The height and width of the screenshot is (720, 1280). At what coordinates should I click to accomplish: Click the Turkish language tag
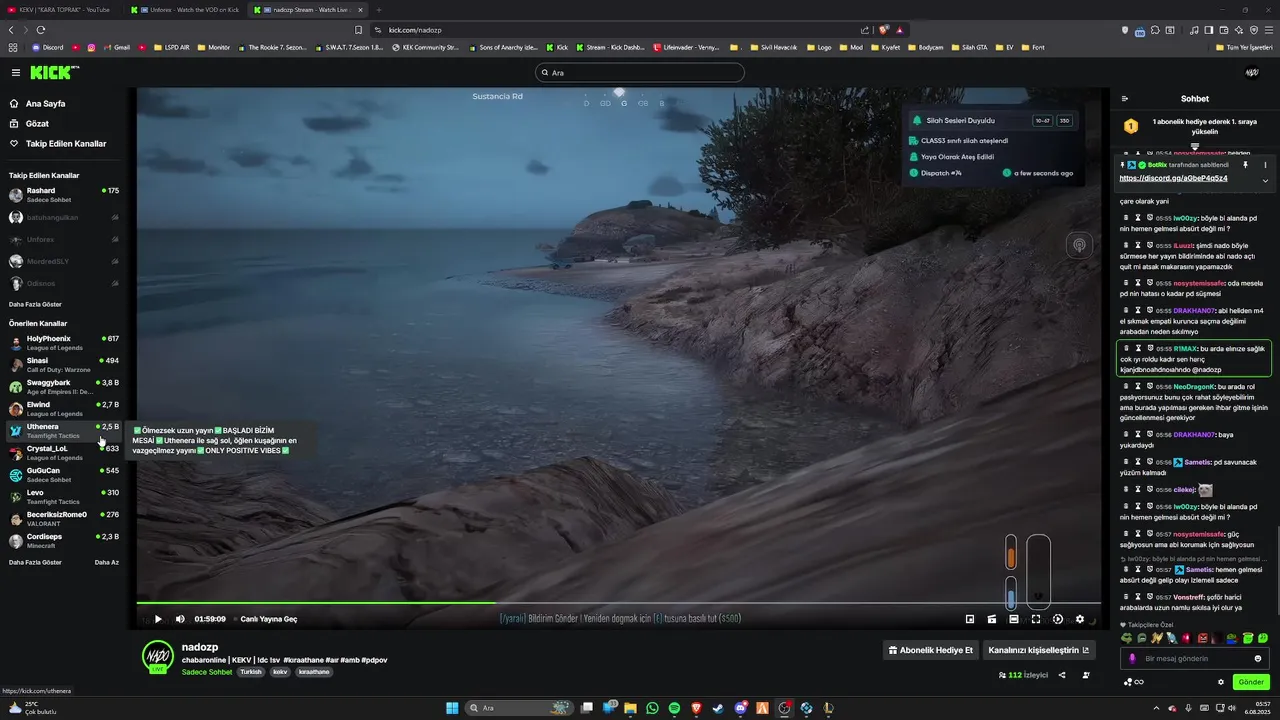tap(251, 672)
